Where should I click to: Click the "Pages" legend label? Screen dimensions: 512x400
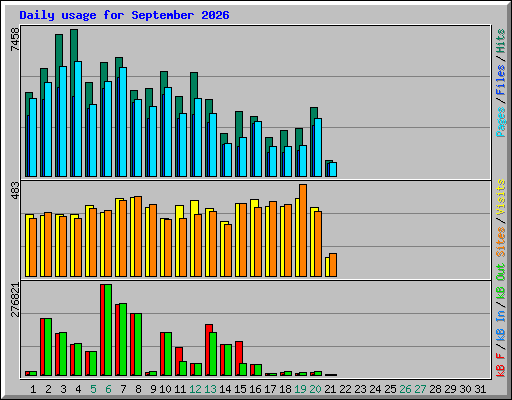coord(501,122)
